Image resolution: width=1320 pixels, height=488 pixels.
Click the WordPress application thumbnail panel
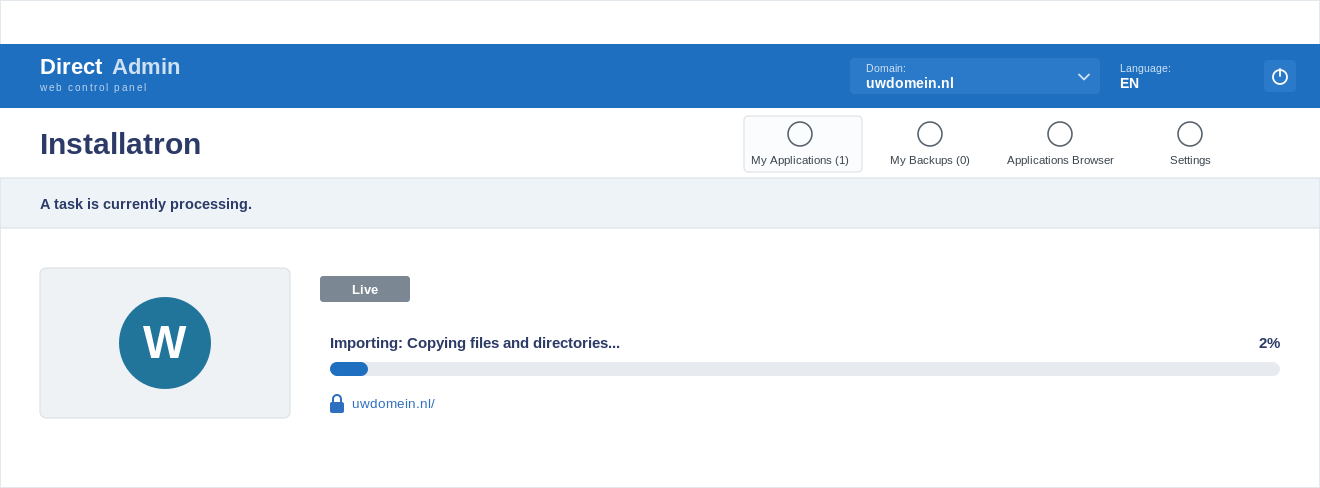(x=165, y=343)
